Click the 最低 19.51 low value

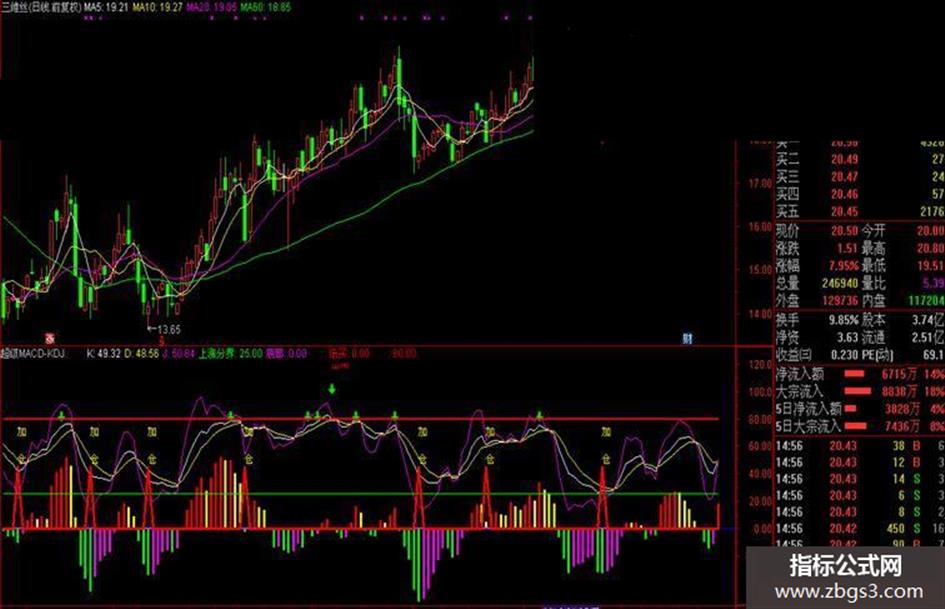[x=931, y=265]
